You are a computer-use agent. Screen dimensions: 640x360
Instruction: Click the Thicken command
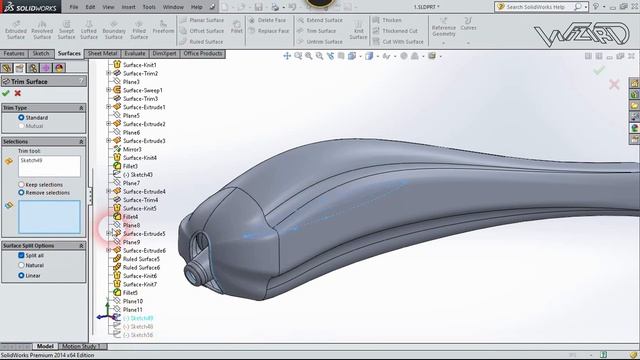coord(387,20)
